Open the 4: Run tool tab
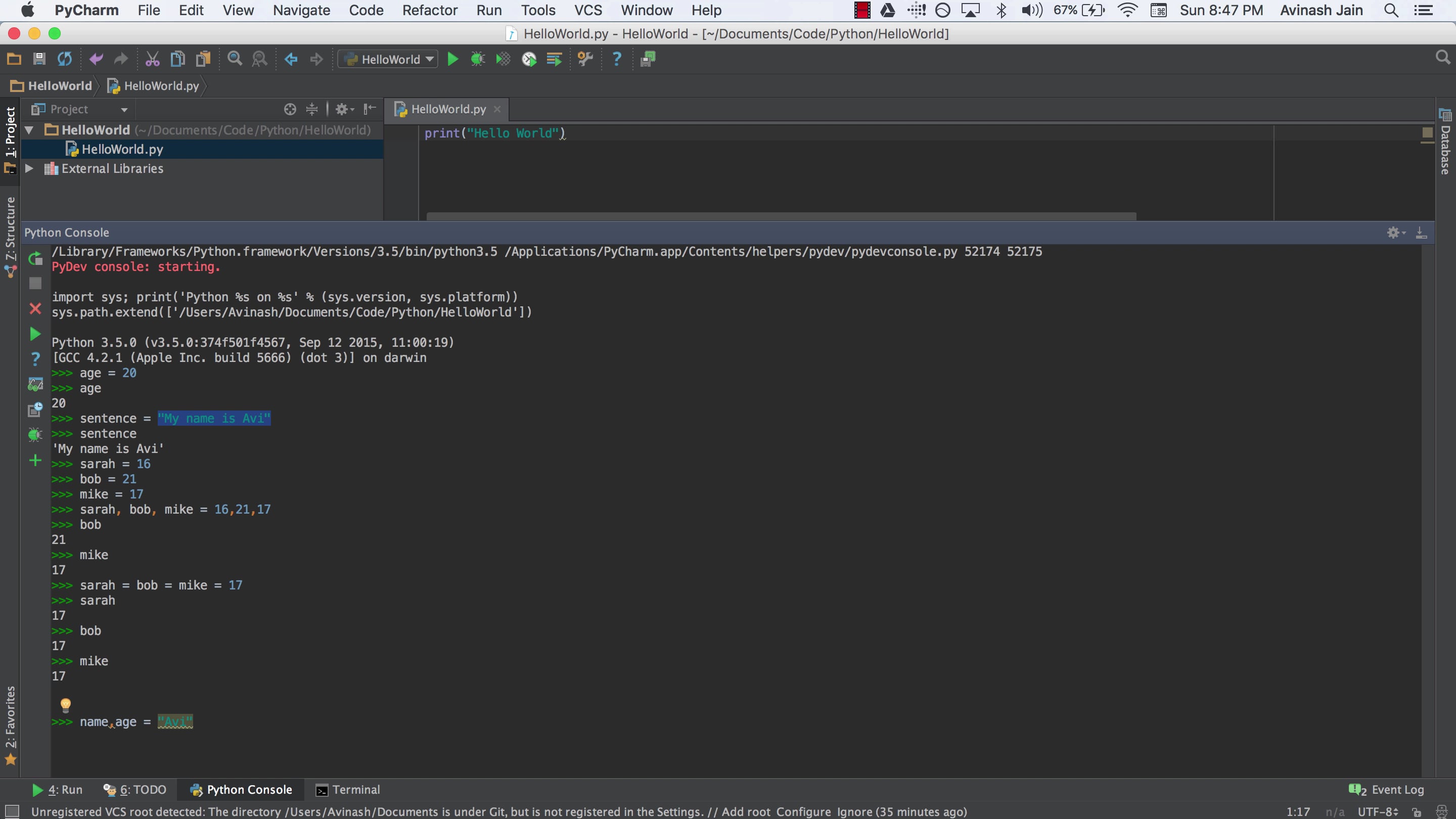 pos(57,789)
